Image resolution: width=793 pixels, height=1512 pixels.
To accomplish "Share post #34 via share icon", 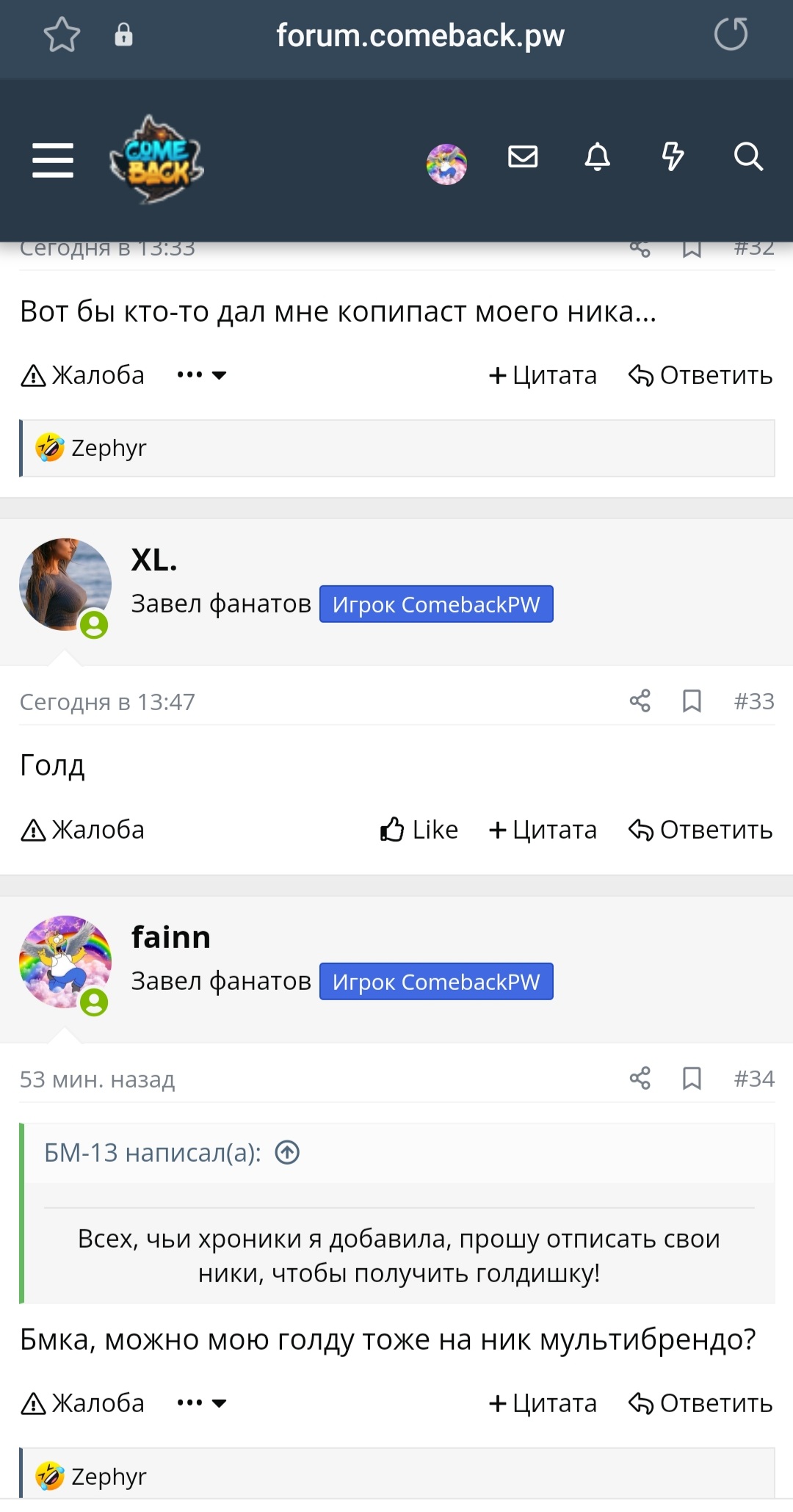I will [640, 1078].
